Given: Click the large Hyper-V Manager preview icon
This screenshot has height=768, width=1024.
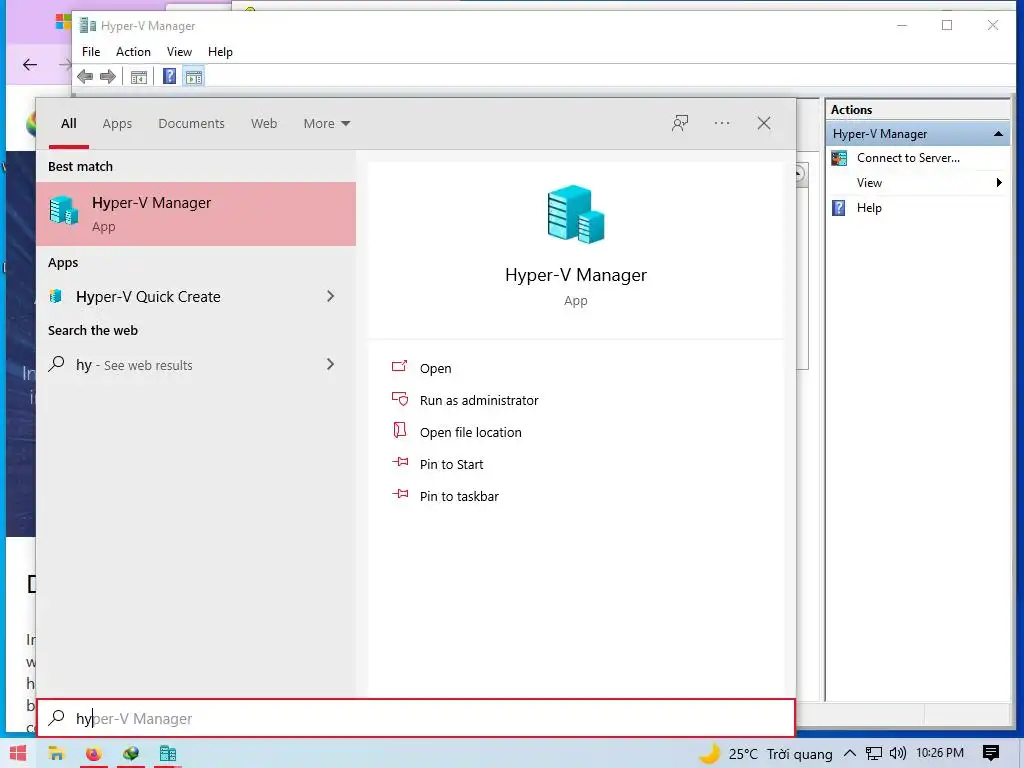Looking at the screenshot, I should point(575,214).
